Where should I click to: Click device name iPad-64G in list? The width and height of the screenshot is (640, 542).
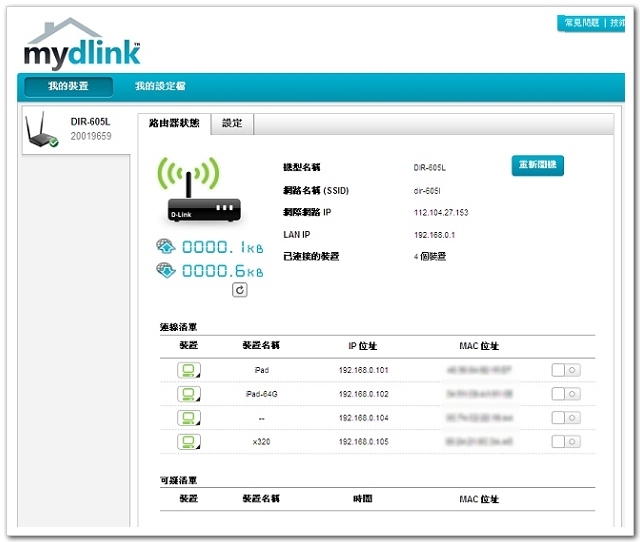[x=262, y=394]
